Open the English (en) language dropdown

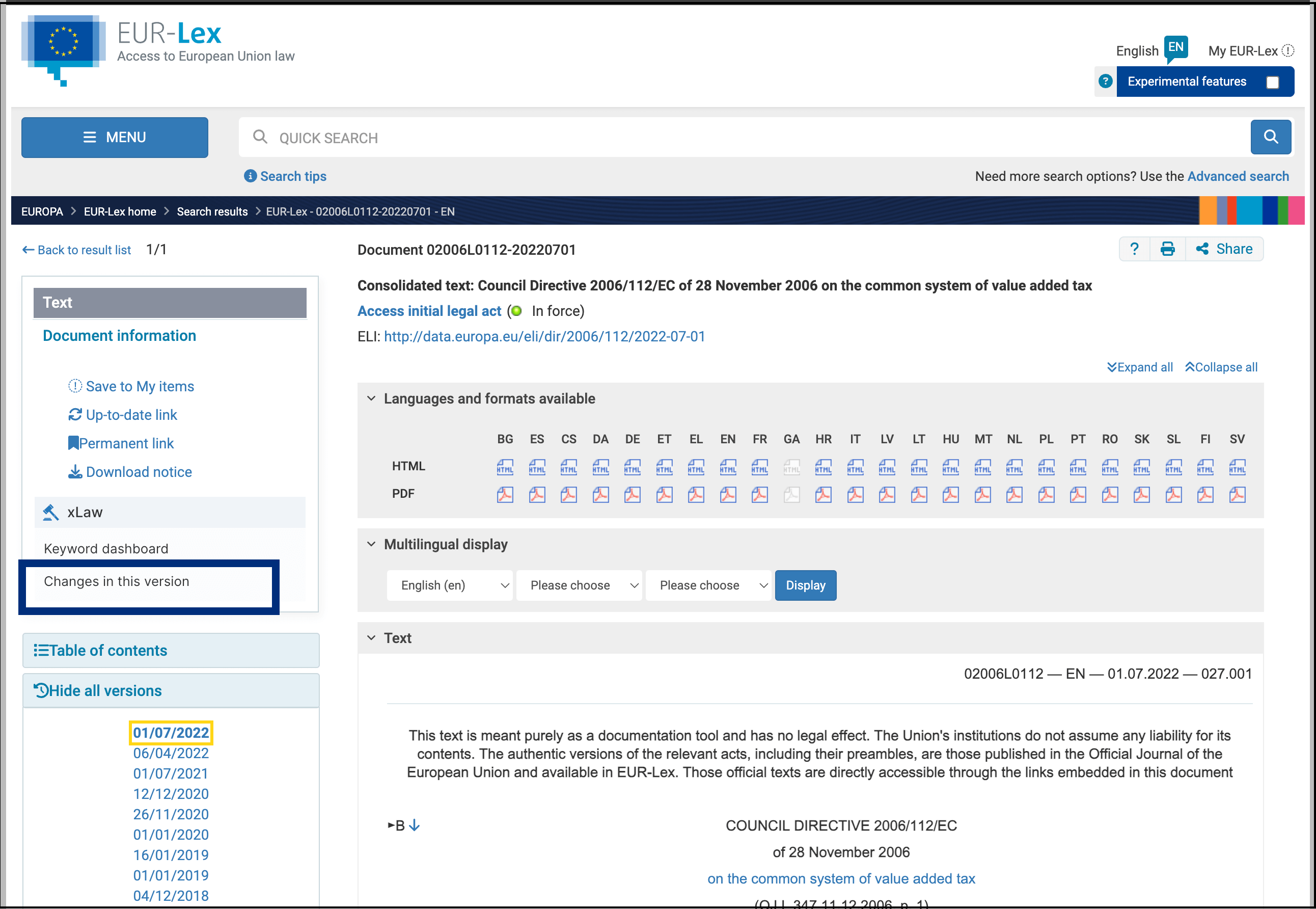pyautogui.click(x=449, y=585)
